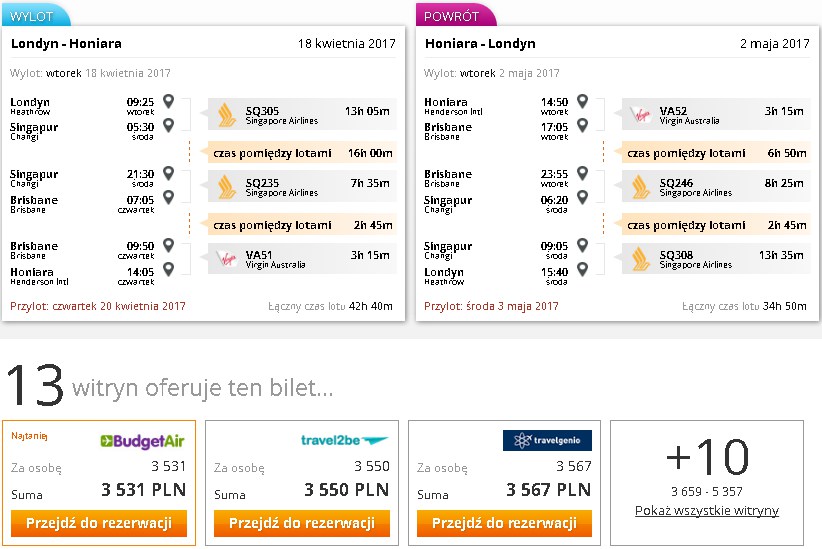Click the map pin next to Brisbane 17:05 arrival

point(582,125)
